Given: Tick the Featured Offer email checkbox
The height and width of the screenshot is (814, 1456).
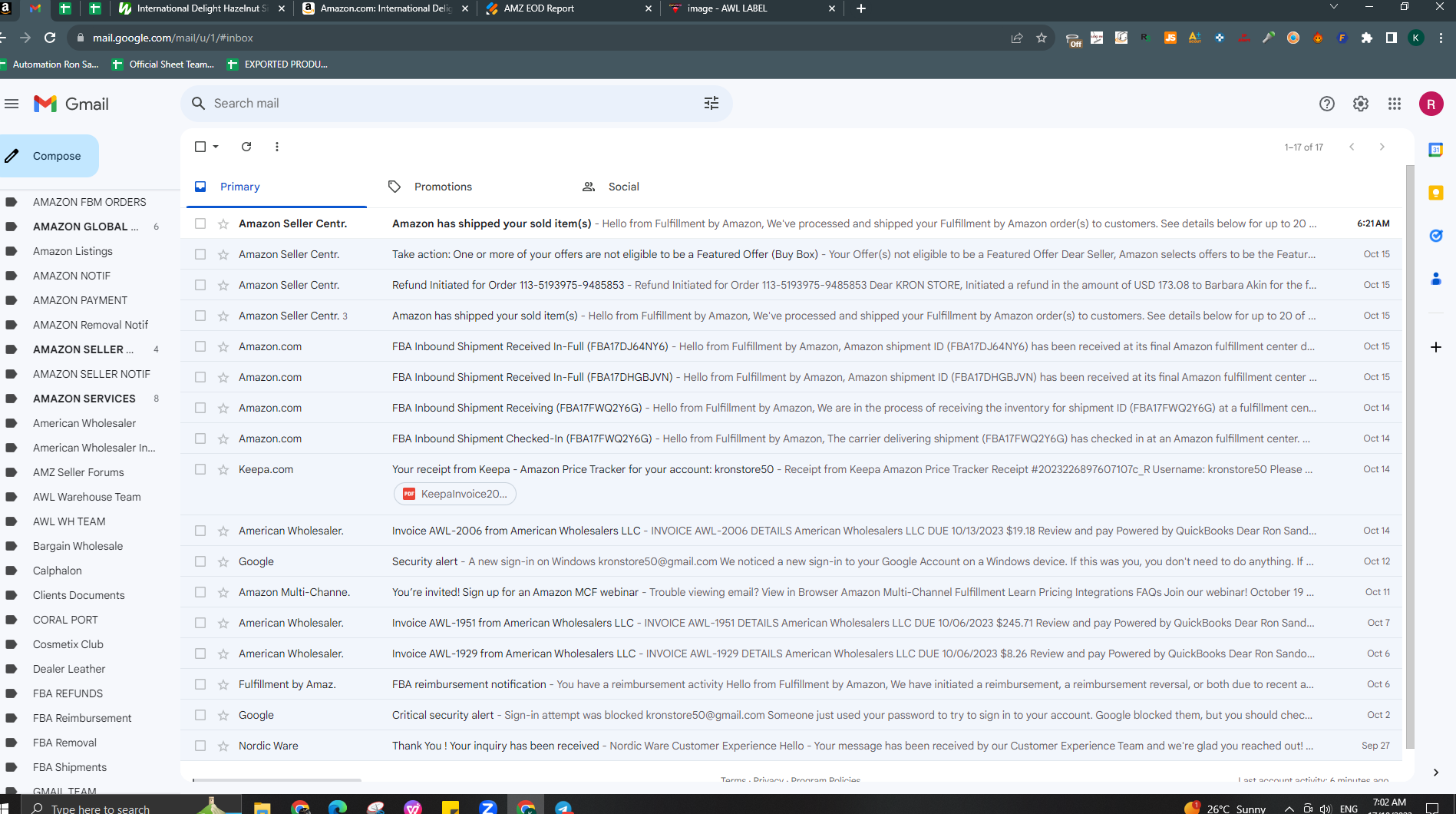Looking at the screenshot, I should coord(200,254).
